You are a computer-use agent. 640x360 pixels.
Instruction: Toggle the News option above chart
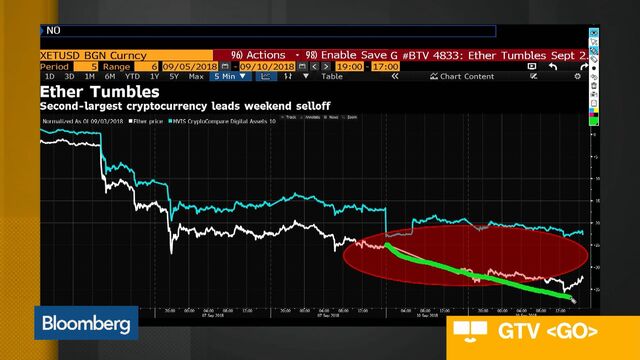pyautogui.click(x=331, y=117)
